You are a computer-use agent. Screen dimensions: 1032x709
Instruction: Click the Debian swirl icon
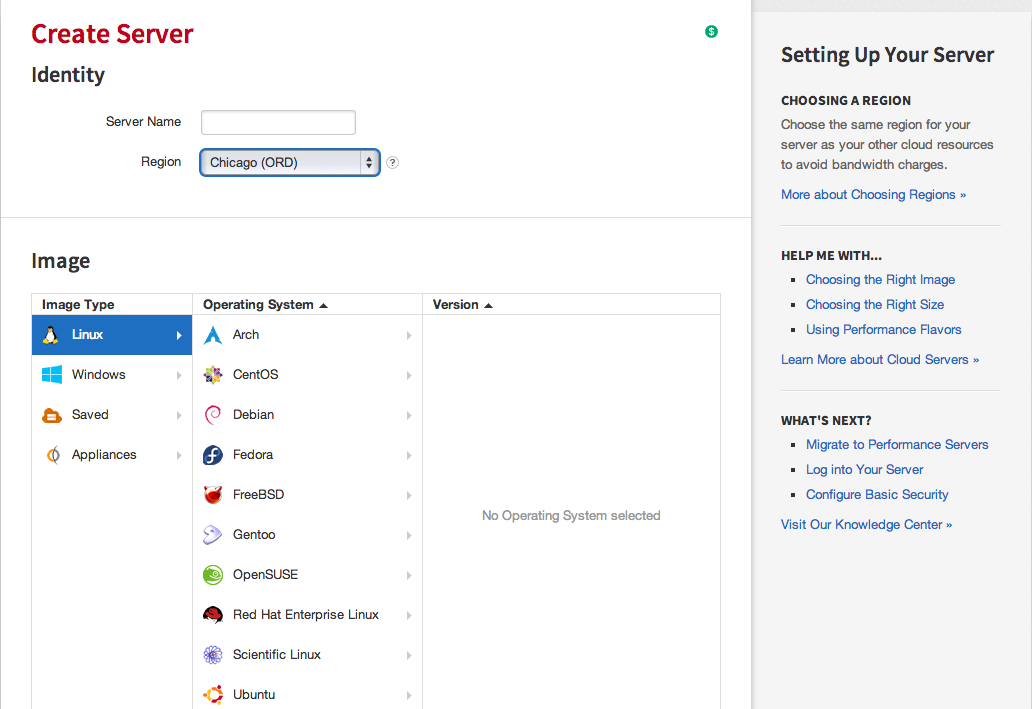pos(213,415)
